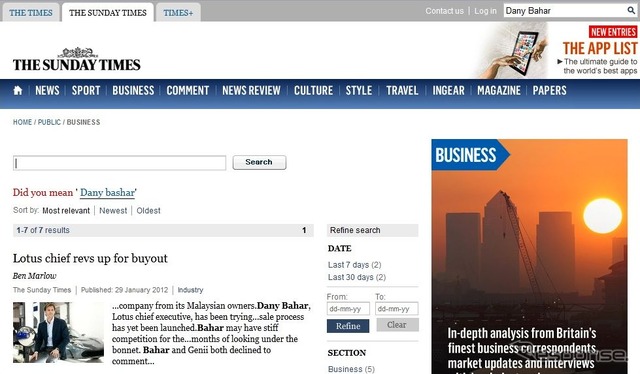Clear the date filter with Clear button

point(397,325)
